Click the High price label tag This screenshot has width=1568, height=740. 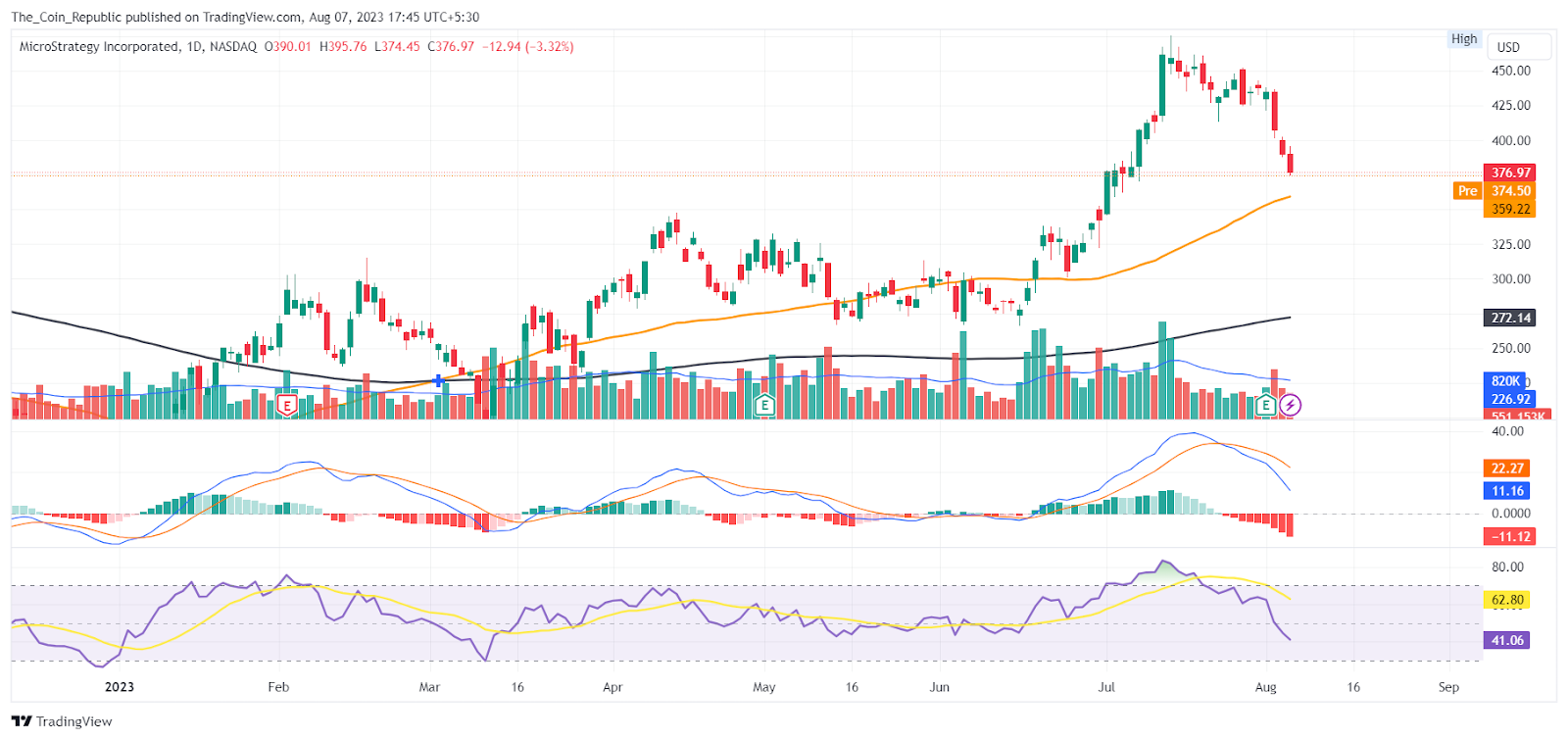pos(1464,39)
